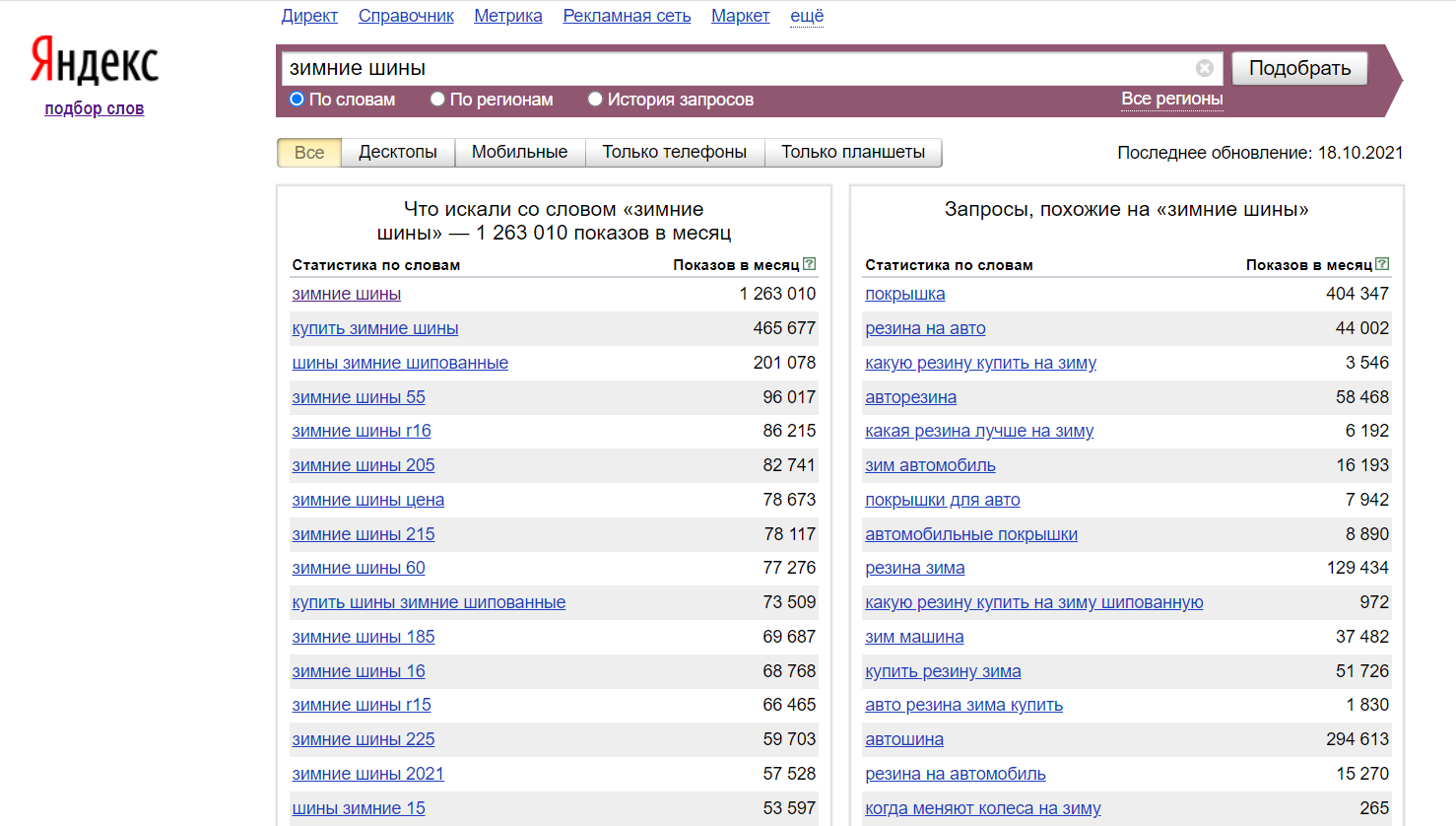
Task: Open the 'Все регионы' region selector
Action: [1171, 99]
